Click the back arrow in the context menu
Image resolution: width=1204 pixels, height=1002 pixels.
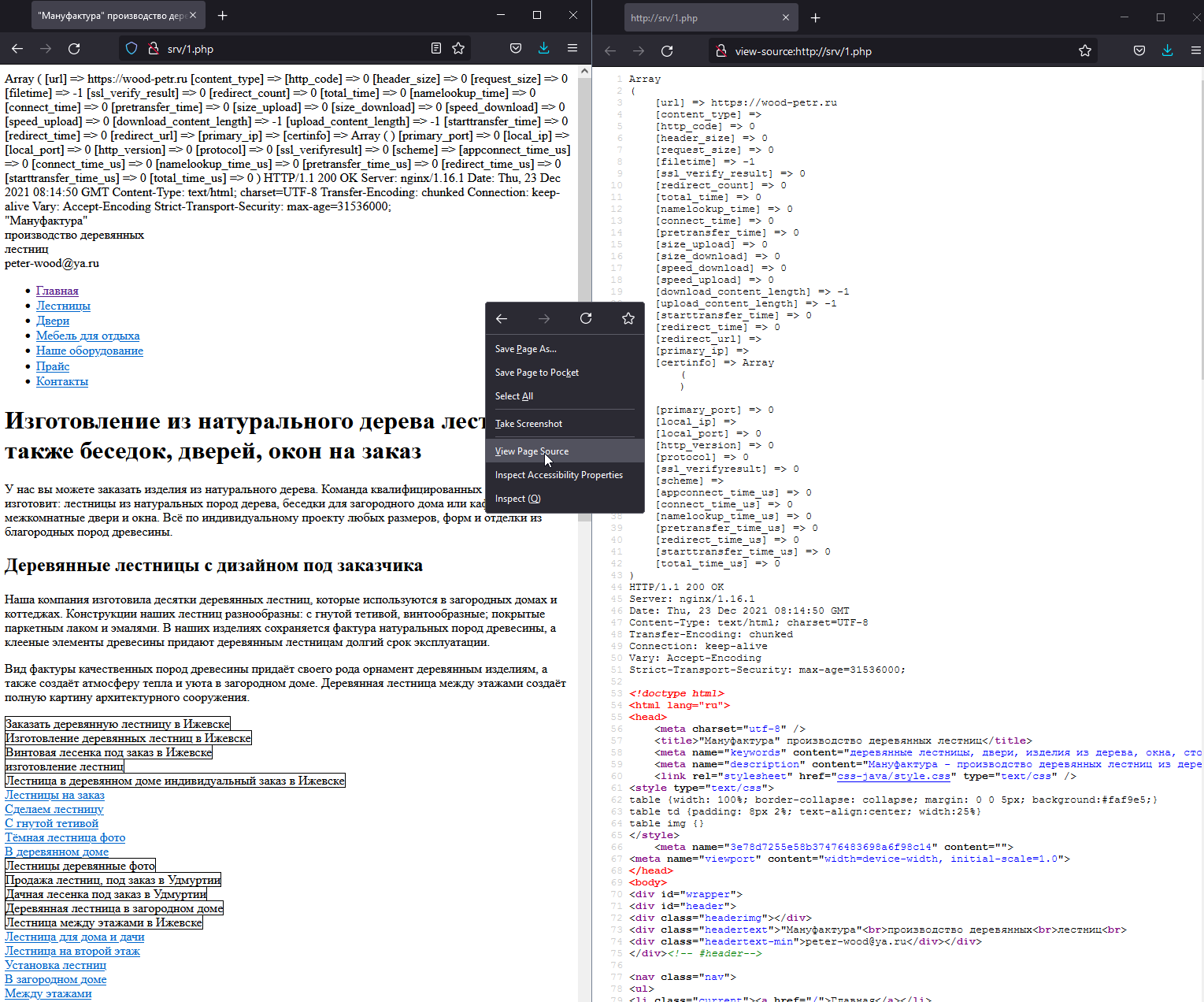[502, 318]
